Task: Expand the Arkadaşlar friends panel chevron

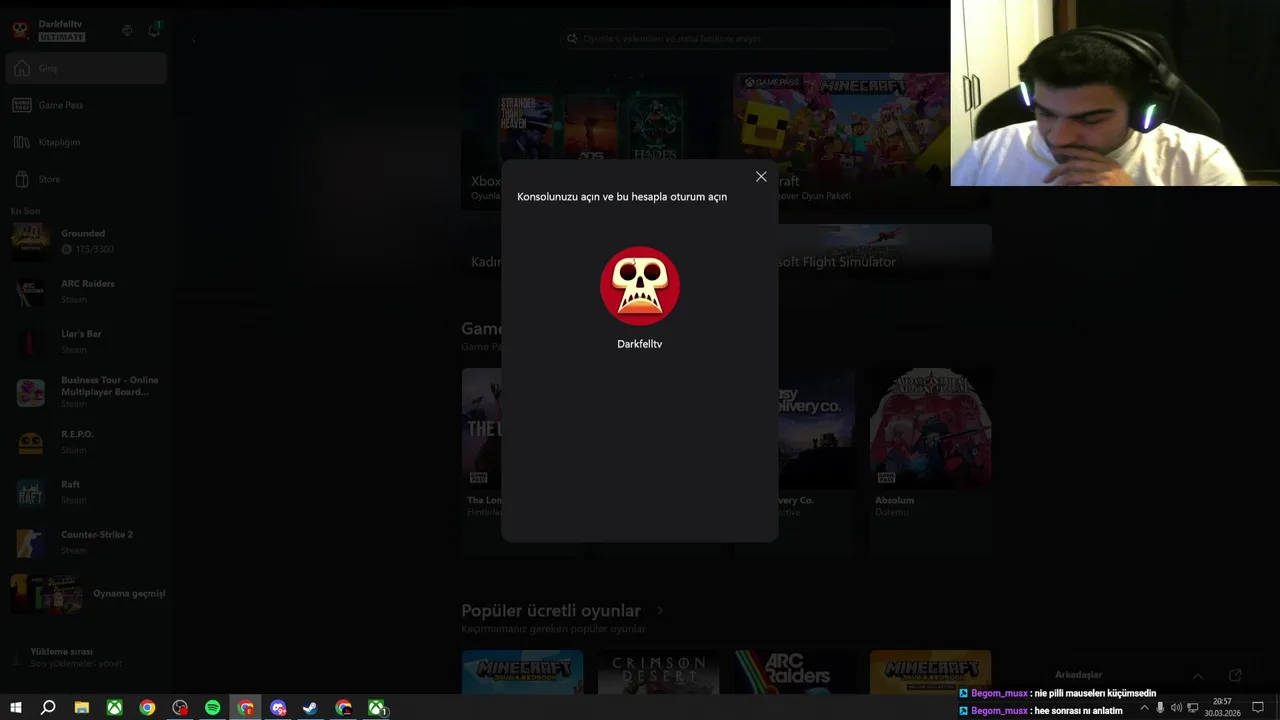Action: (x=1198, y=676)
